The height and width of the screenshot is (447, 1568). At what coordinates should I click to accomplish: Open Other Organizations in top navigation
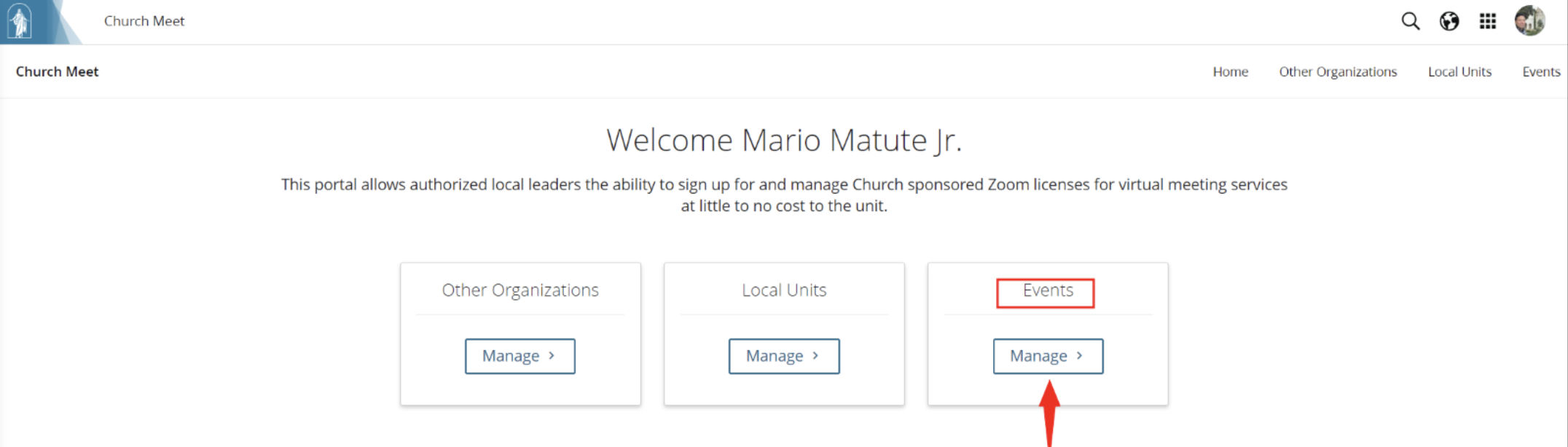tap(1338, 71)
